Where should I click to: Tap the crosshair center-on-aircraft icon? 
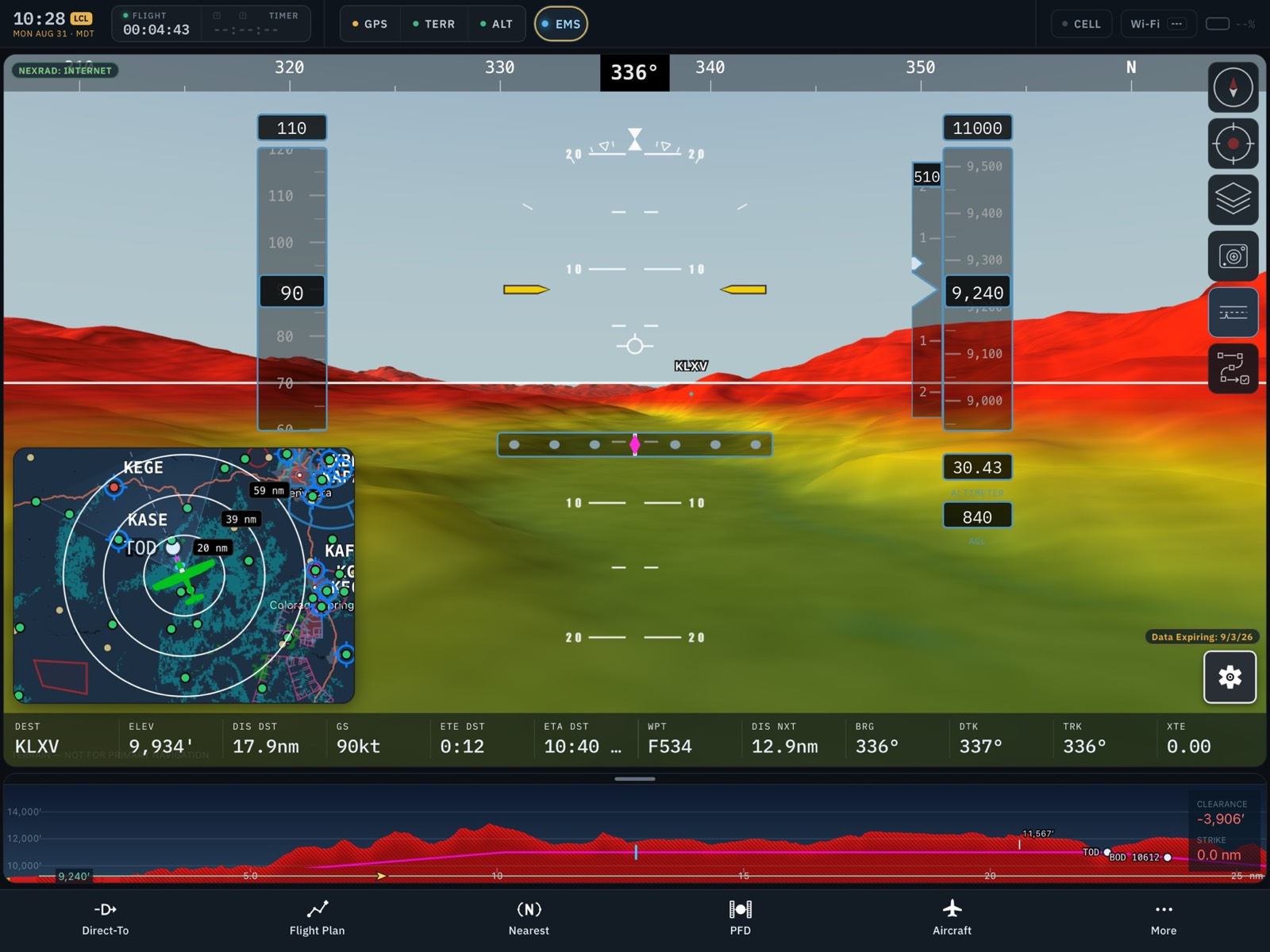tap(1233, 144)
